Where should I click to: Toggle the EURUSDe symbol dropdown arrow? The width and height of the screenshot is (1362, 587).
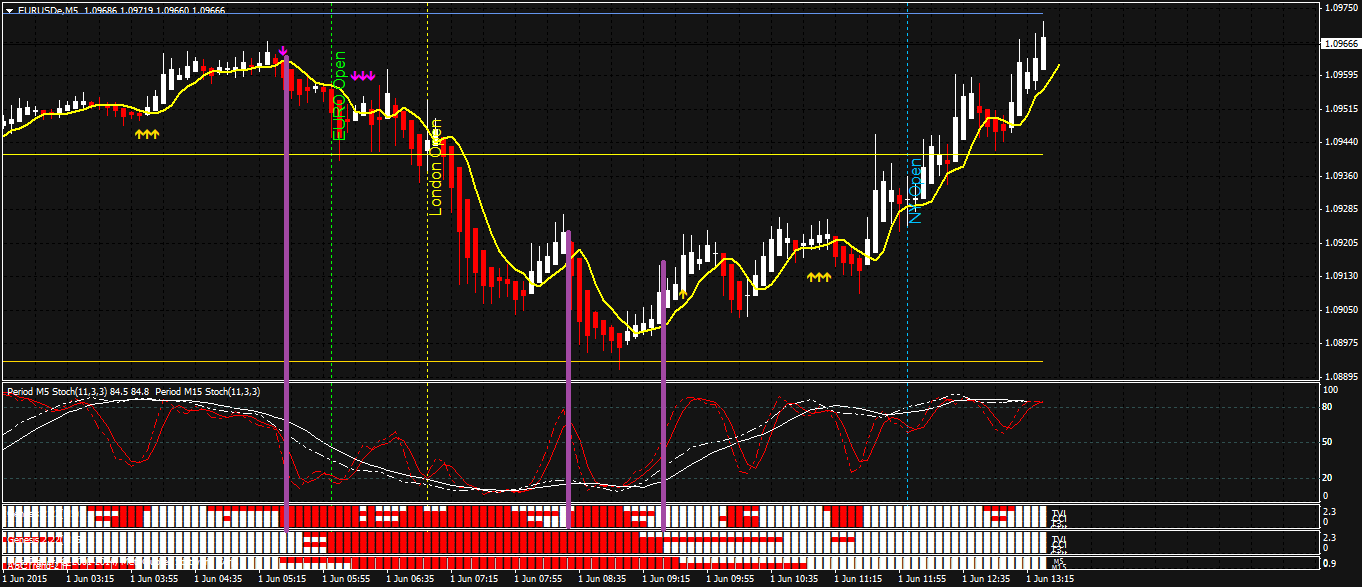[x=8, y=9]
